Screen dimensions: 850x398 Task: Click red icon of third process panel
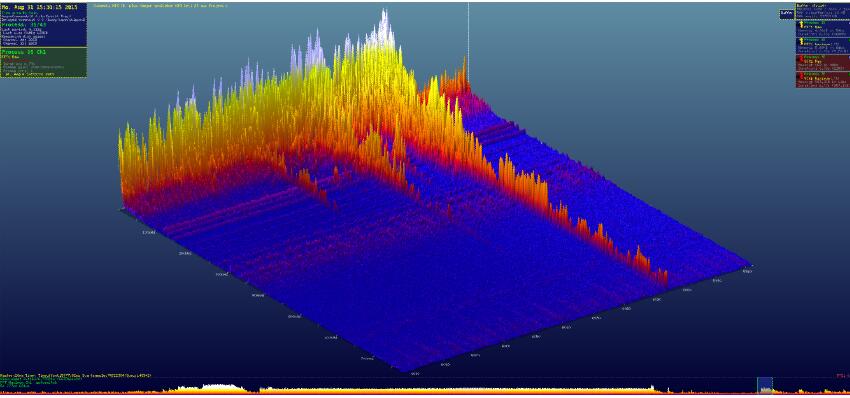coord(800,60)
